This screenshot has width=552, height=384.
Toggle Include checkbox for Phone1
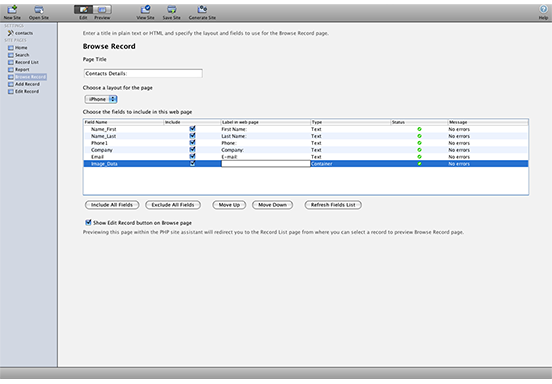192,143
